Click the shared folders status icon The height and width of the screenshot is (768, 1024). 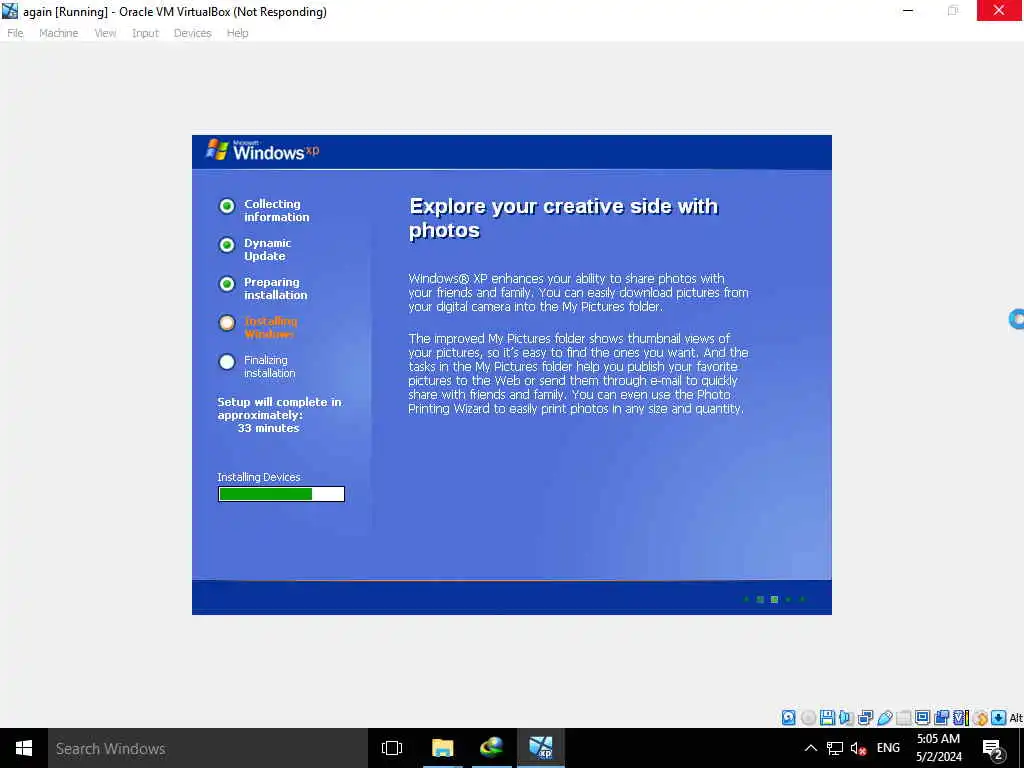tap(904, 718)
